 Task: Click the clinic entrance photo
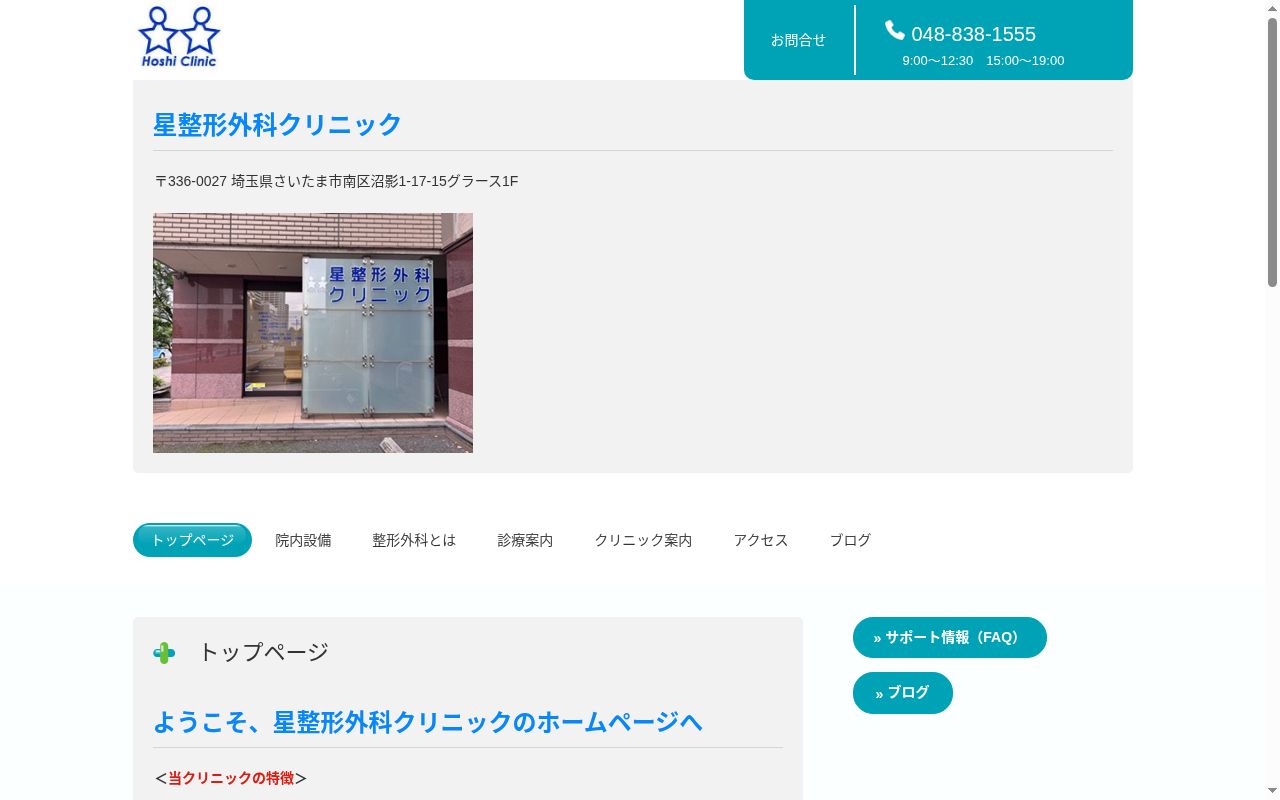click(x=313, y=333)
